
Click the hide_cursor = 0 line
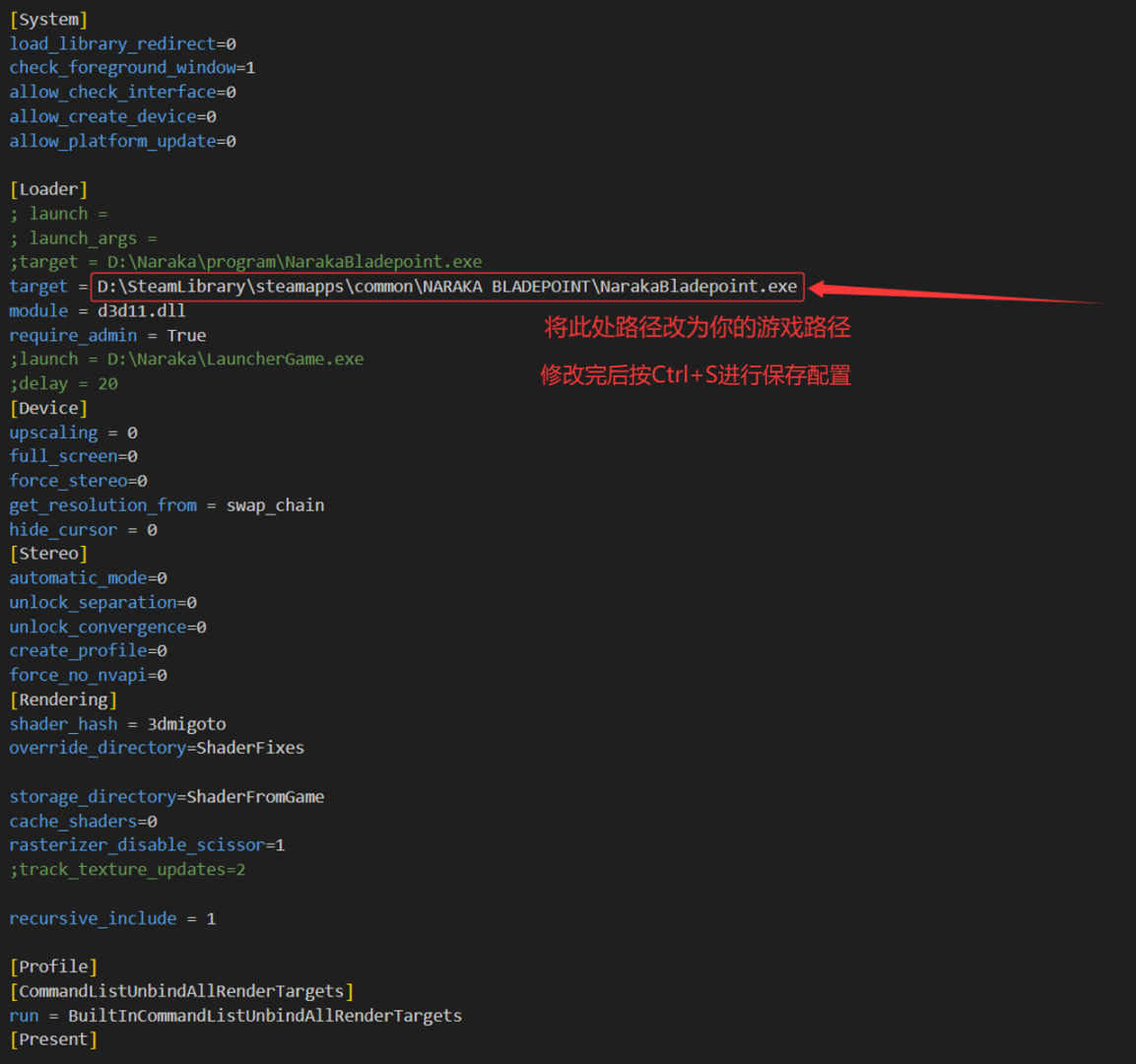click(84, 530)
